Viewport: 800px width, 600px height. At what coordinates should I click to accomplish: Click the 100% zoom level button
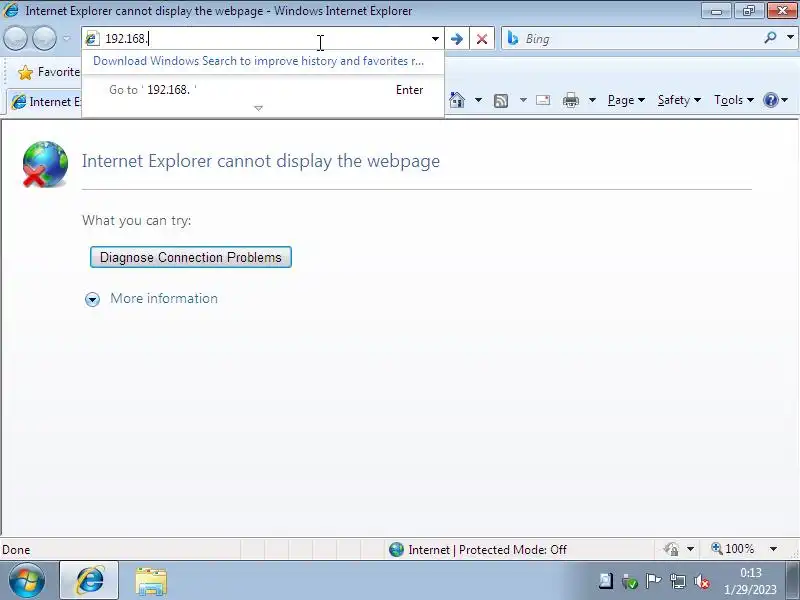point(733,549)
